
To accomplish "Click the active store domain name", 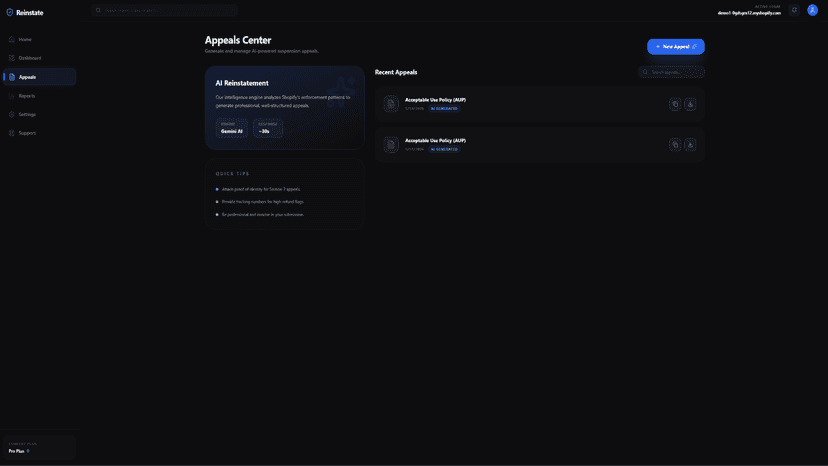I will (x=749, y=13).
